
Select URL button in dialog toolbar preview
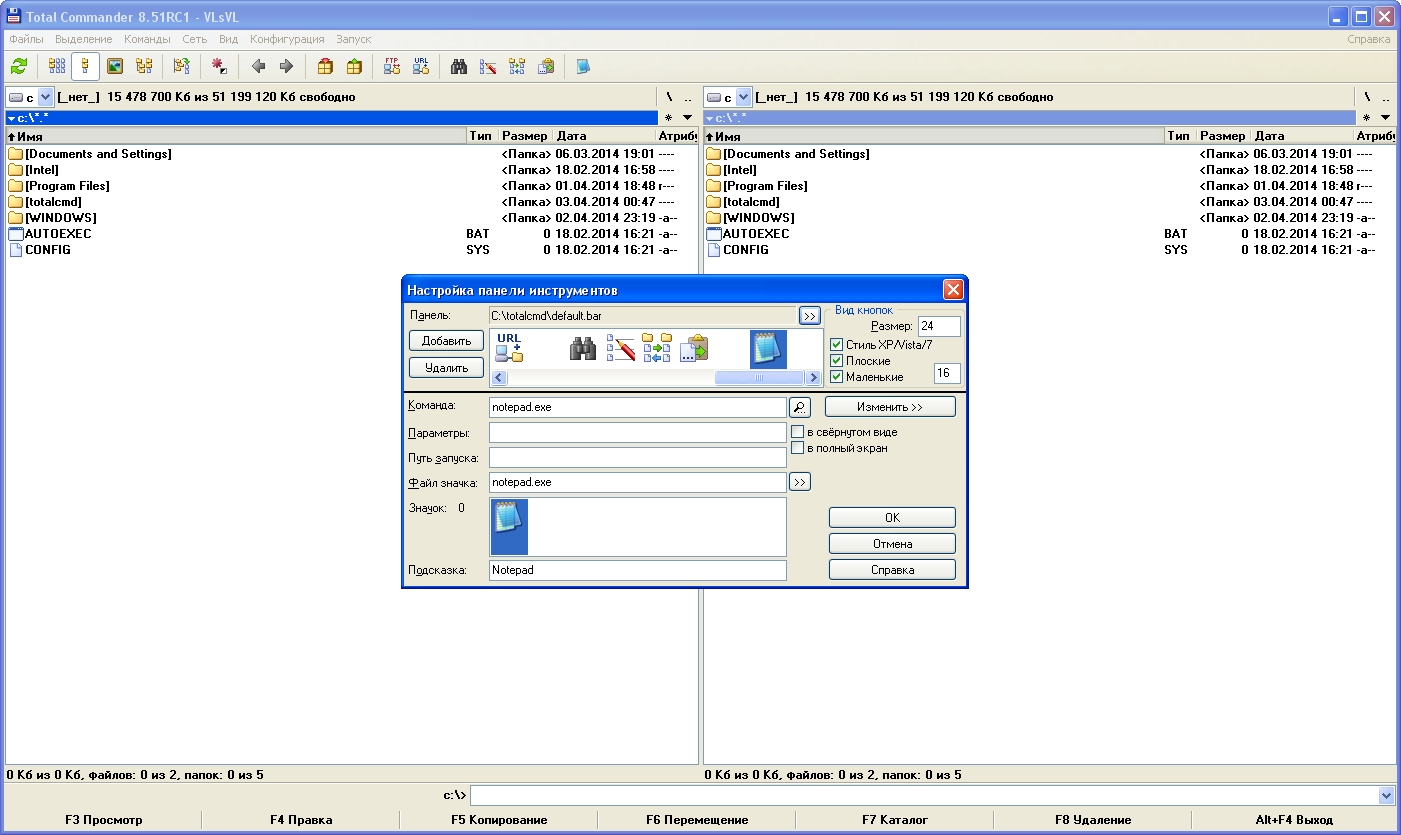click(x=509, y=348)
